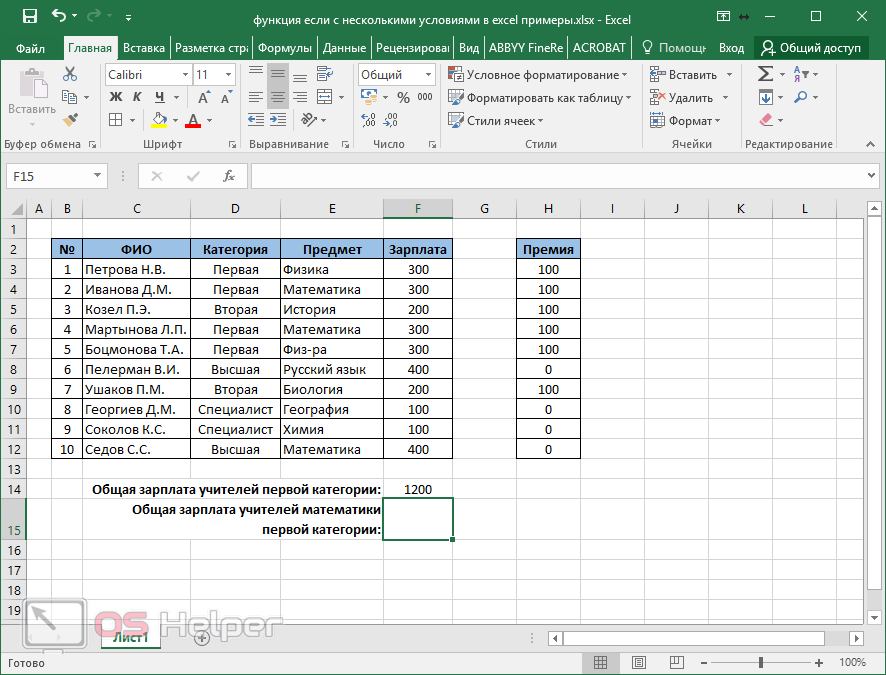
Task: Open the Calibri font name dropdown
Action: 185,75
